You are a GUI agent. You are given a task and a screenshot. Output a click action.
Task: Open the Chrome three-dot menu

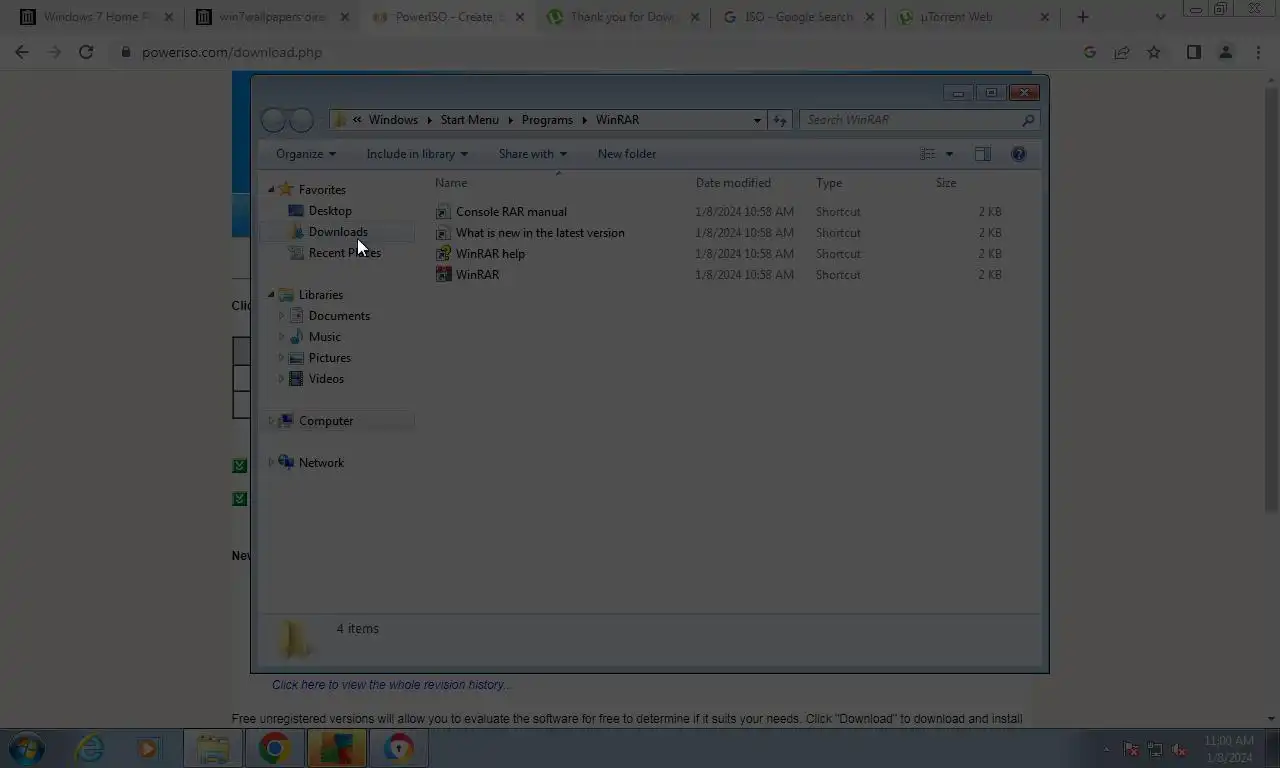(1258, 52)
